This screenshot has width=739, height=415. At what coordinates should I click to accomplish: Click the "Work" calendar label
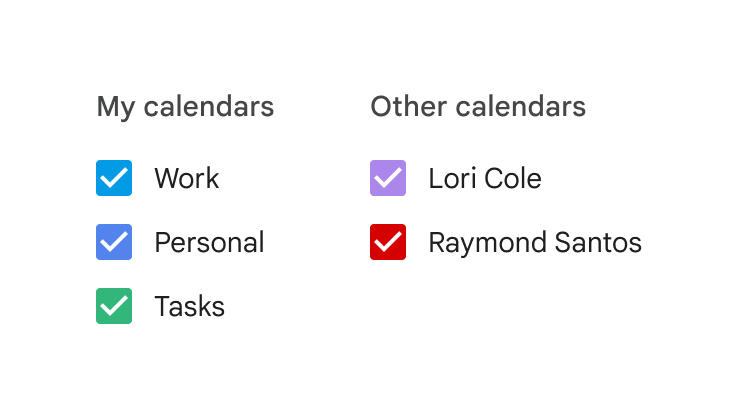pyautogui.click(x=186, y=179)
